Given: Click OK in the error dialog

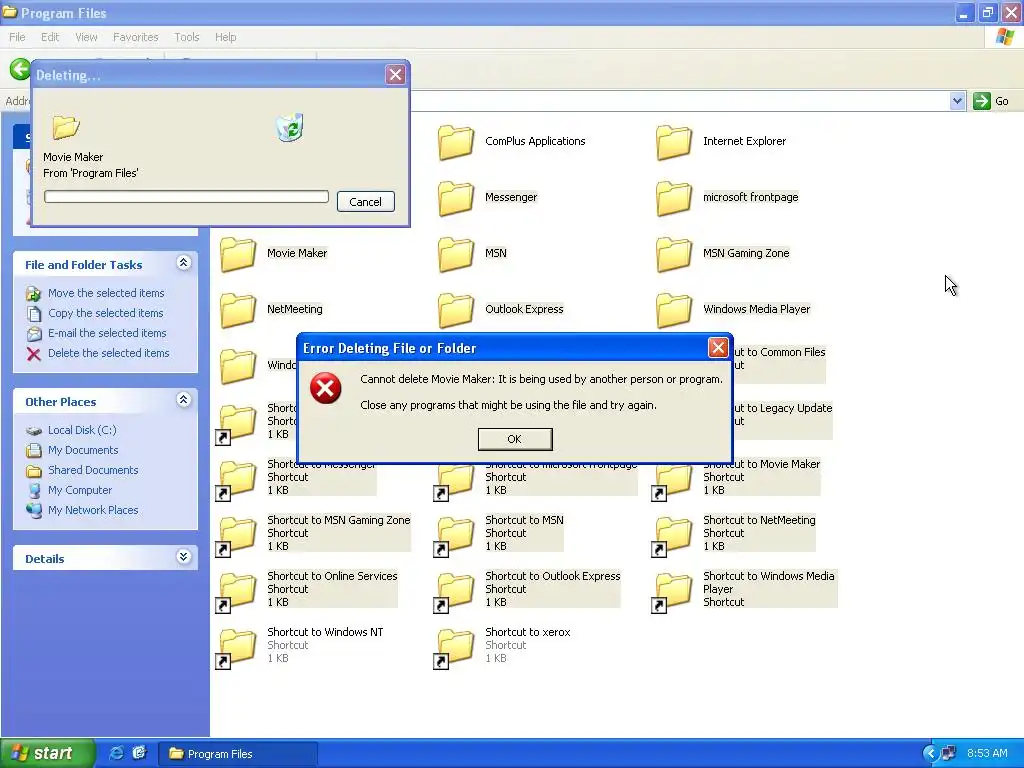Looking at the screenshot, I should pos(515,439).
